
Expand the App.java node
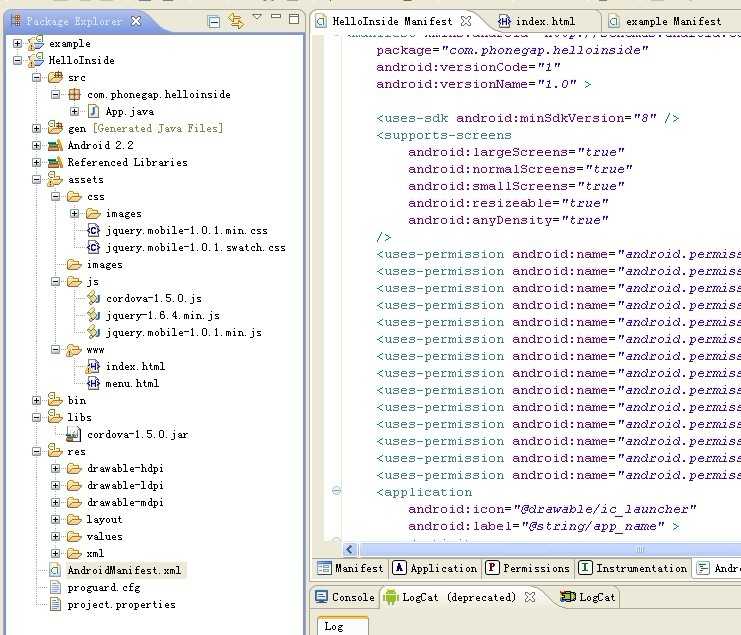click(x=74, y=112)
